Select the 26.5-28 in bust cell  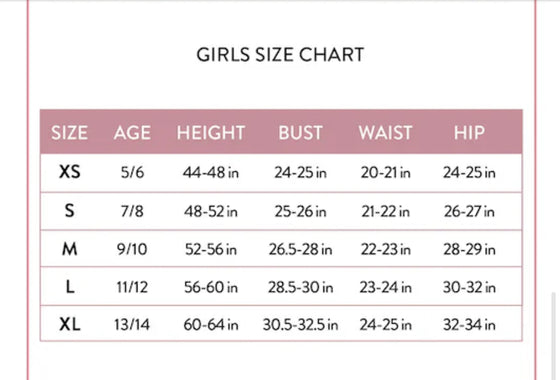click(300, 249)
